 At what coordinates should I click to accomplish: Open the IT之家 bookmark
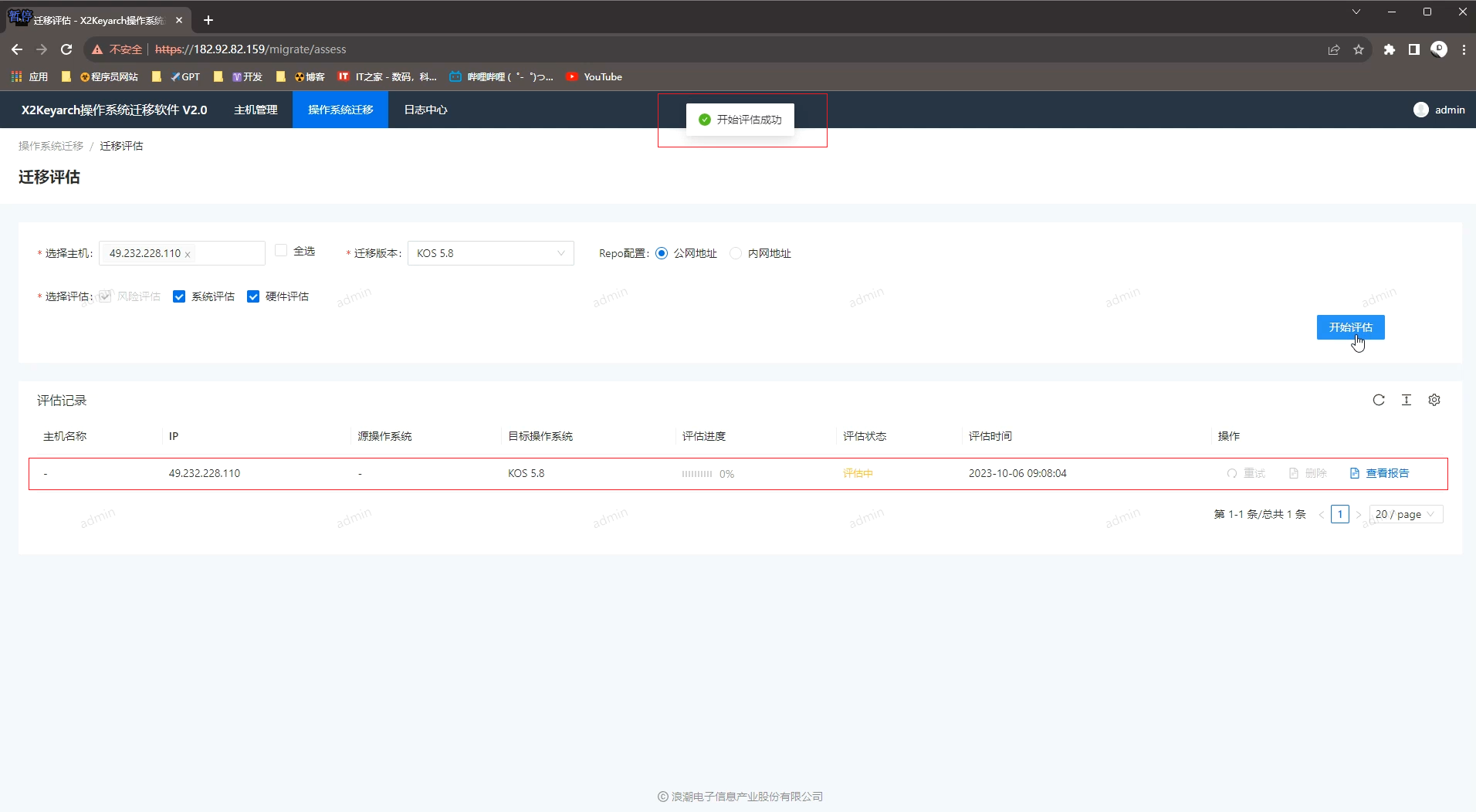pos(388,76)
